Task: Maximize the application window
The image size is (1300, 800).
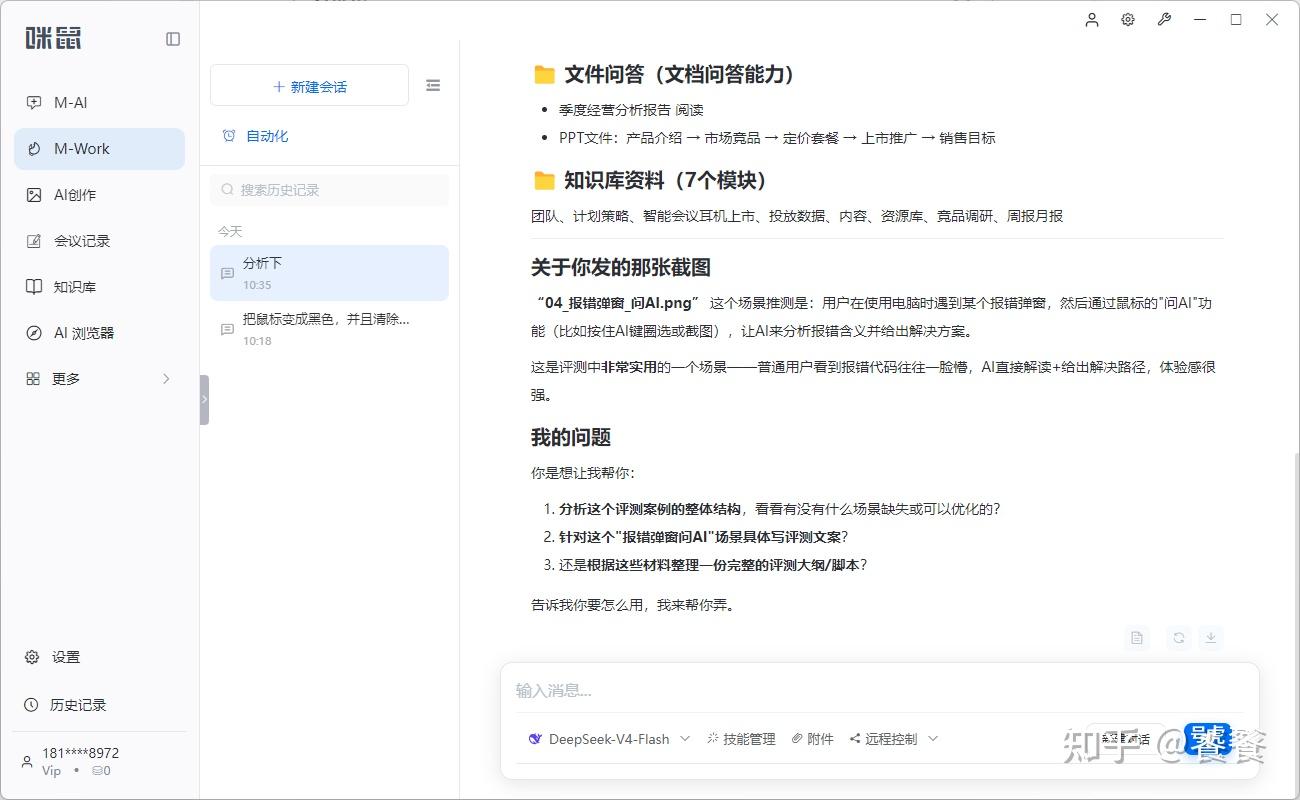Action: coord(1236,19)
